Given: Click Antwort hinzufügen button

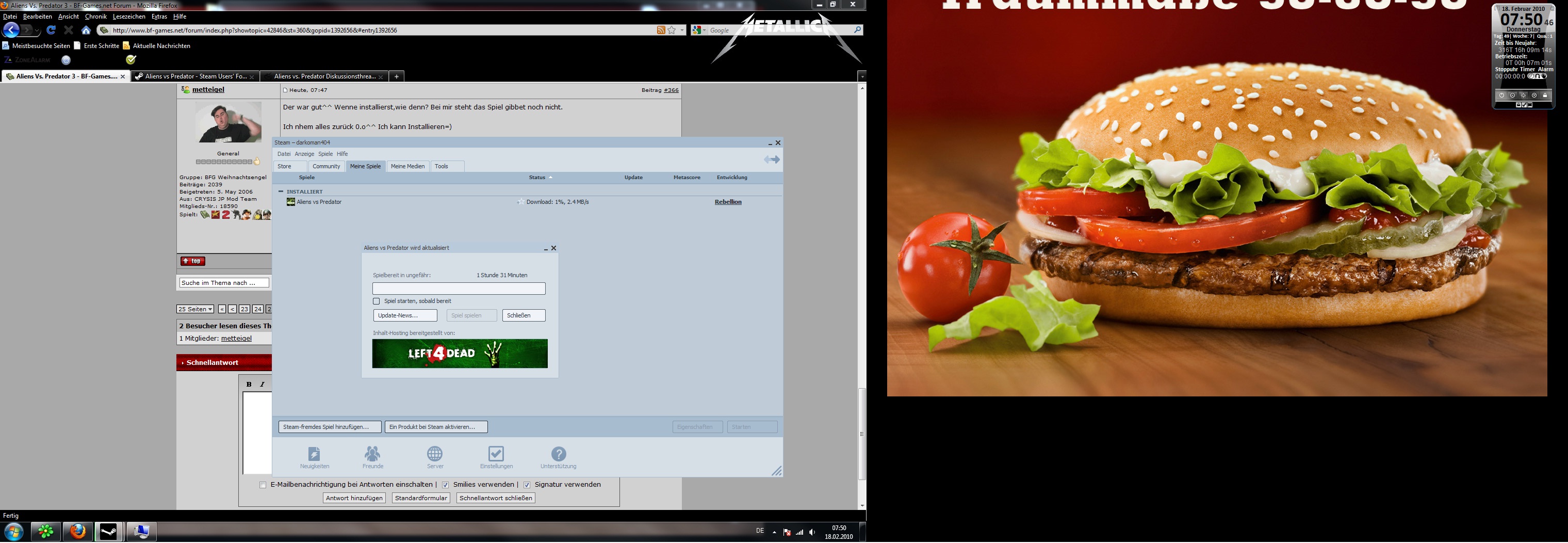Looking at the screenshot, I should (x=354, y=499).
